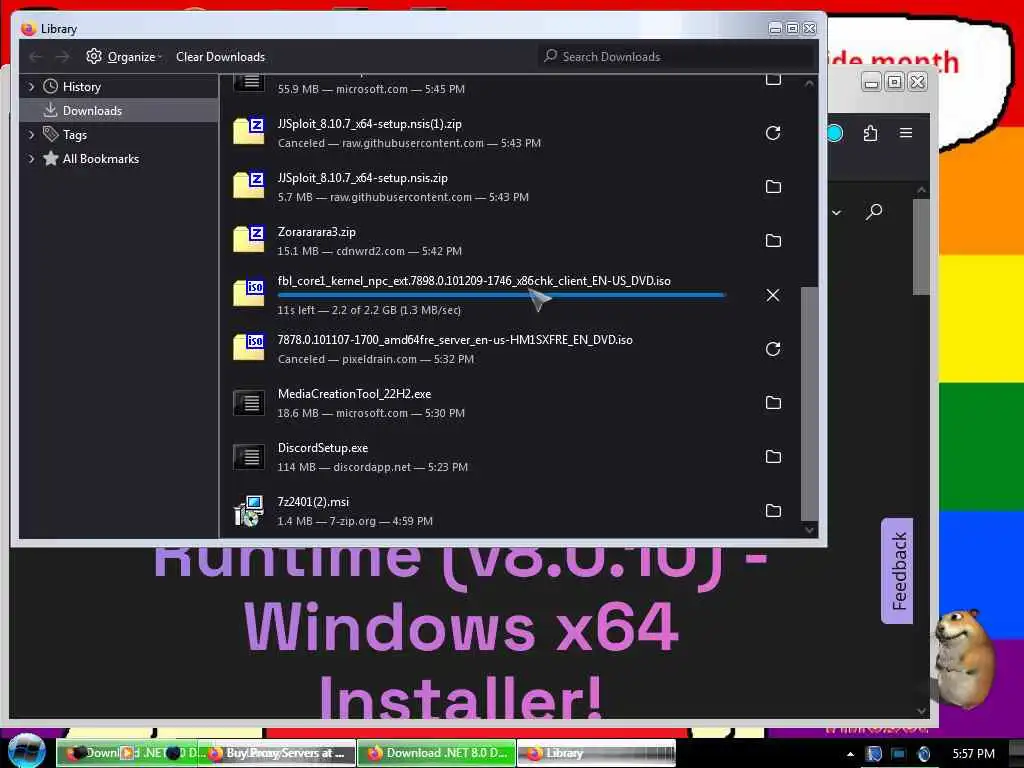Click the forward arrow in Library toolbar

point(62,57)
